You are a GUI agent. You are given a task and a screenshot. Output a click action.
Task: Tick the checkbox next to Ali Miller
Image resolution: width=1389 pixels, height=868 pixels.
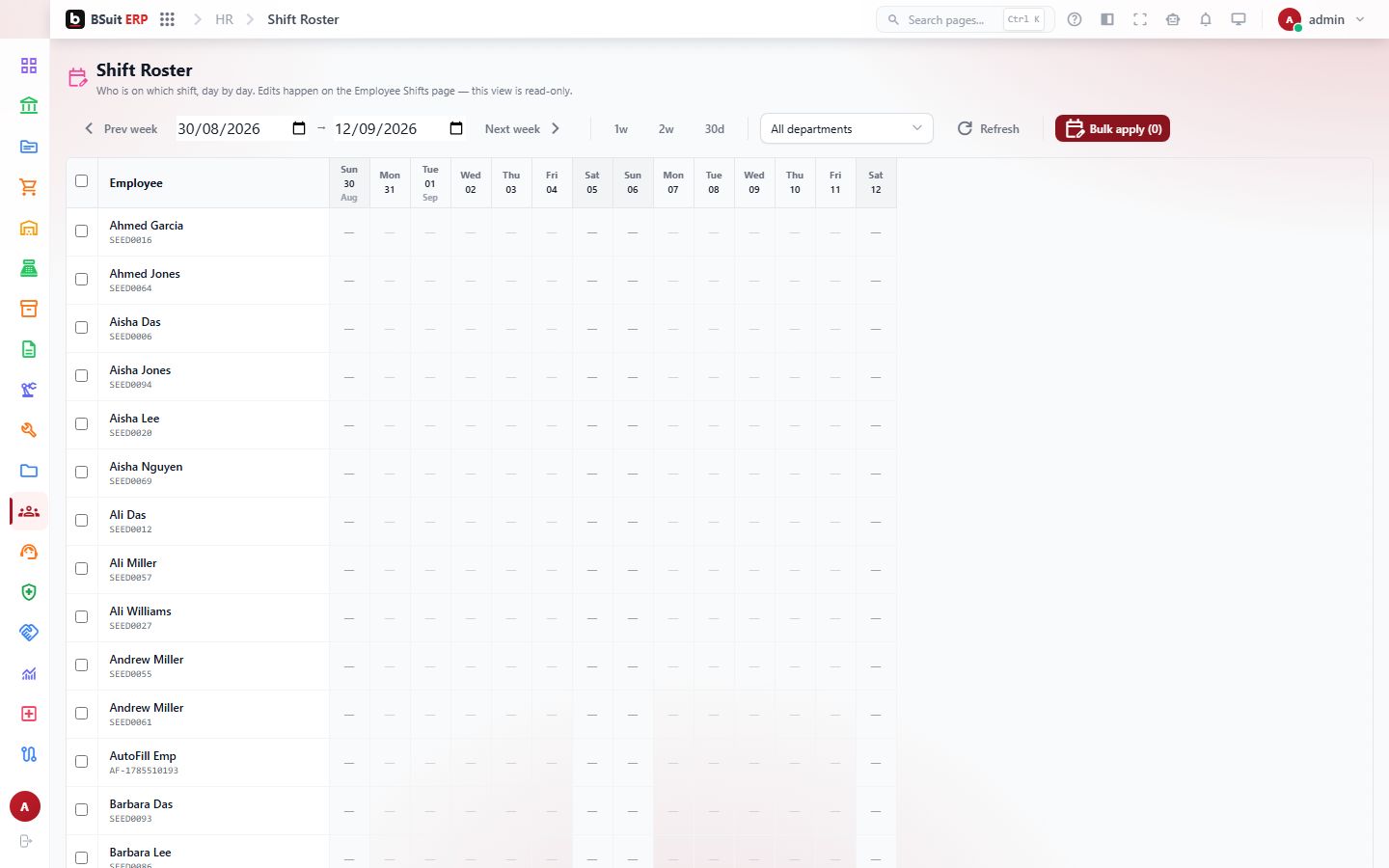point(82,569)
